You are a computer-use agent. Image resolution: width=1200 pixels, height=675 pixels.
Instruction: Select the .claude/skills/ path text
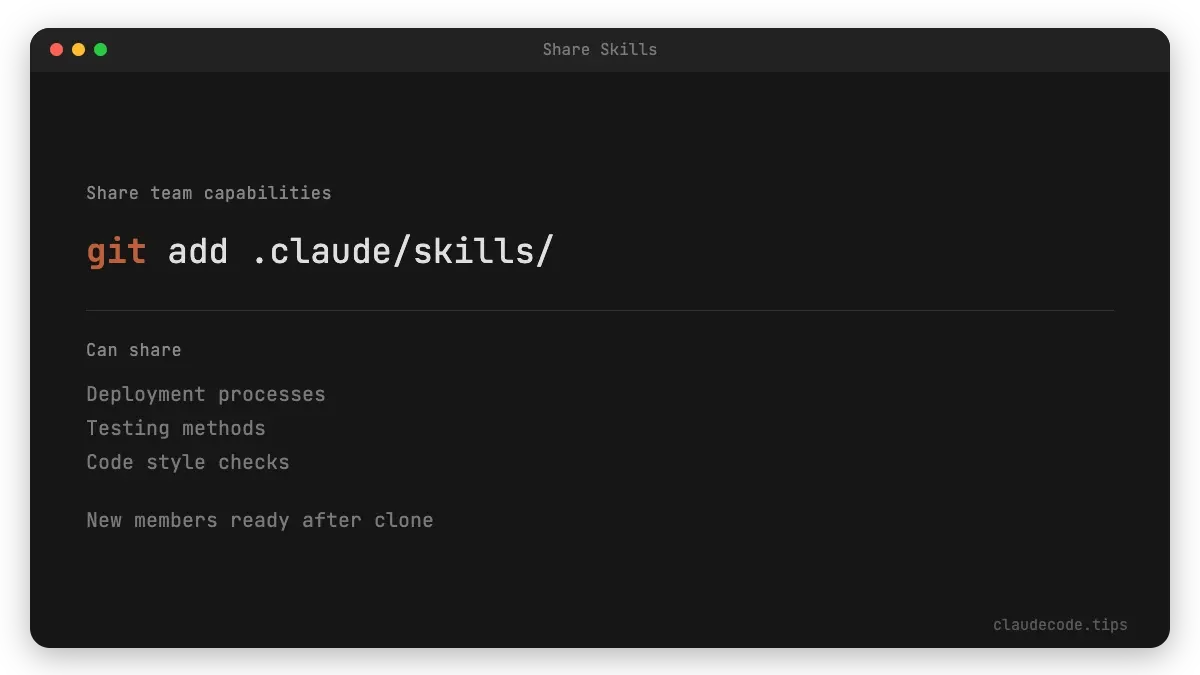coord(402,251)
